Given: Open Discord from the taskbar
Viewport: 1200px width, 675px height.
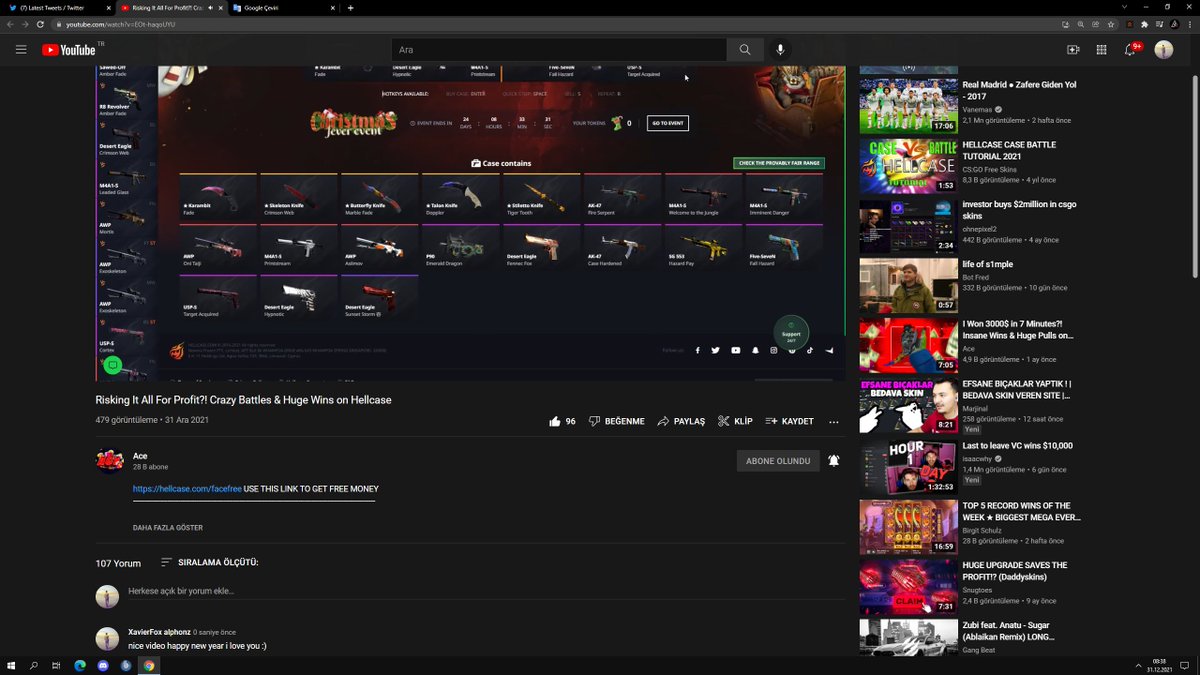Looking at the screenshot, I should tap(103, 665).
